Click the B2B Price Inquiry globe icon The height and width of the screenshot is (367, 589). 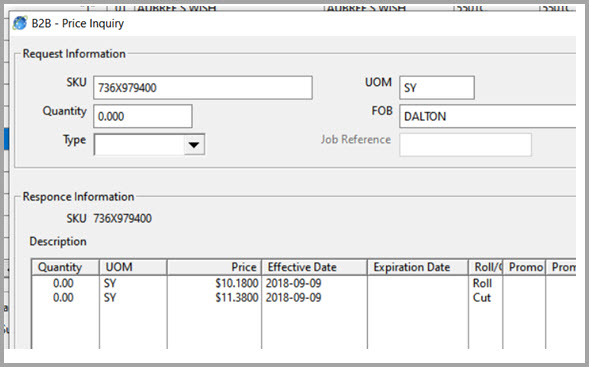point(20,23)
